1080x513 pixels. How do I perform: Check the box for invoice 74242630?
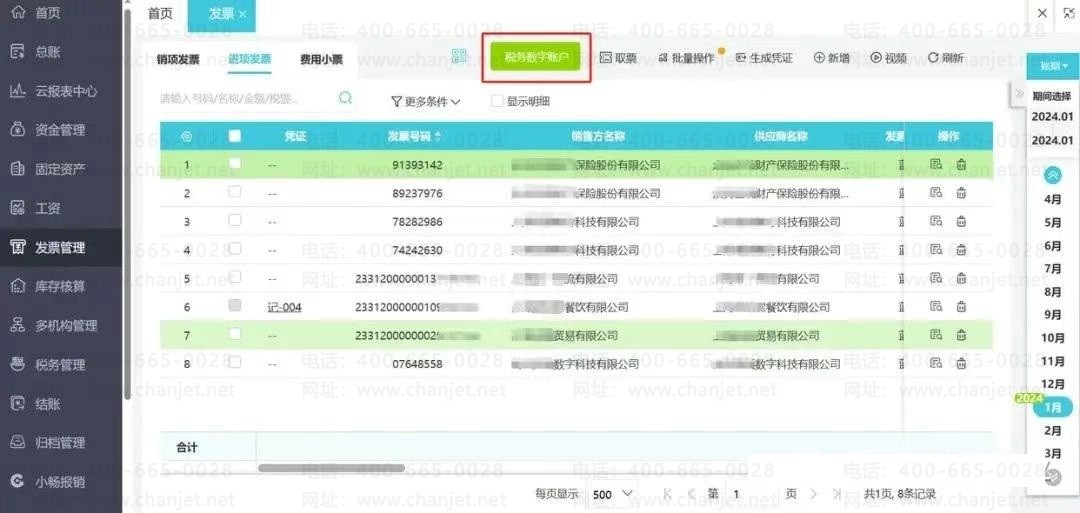[235, 248]
